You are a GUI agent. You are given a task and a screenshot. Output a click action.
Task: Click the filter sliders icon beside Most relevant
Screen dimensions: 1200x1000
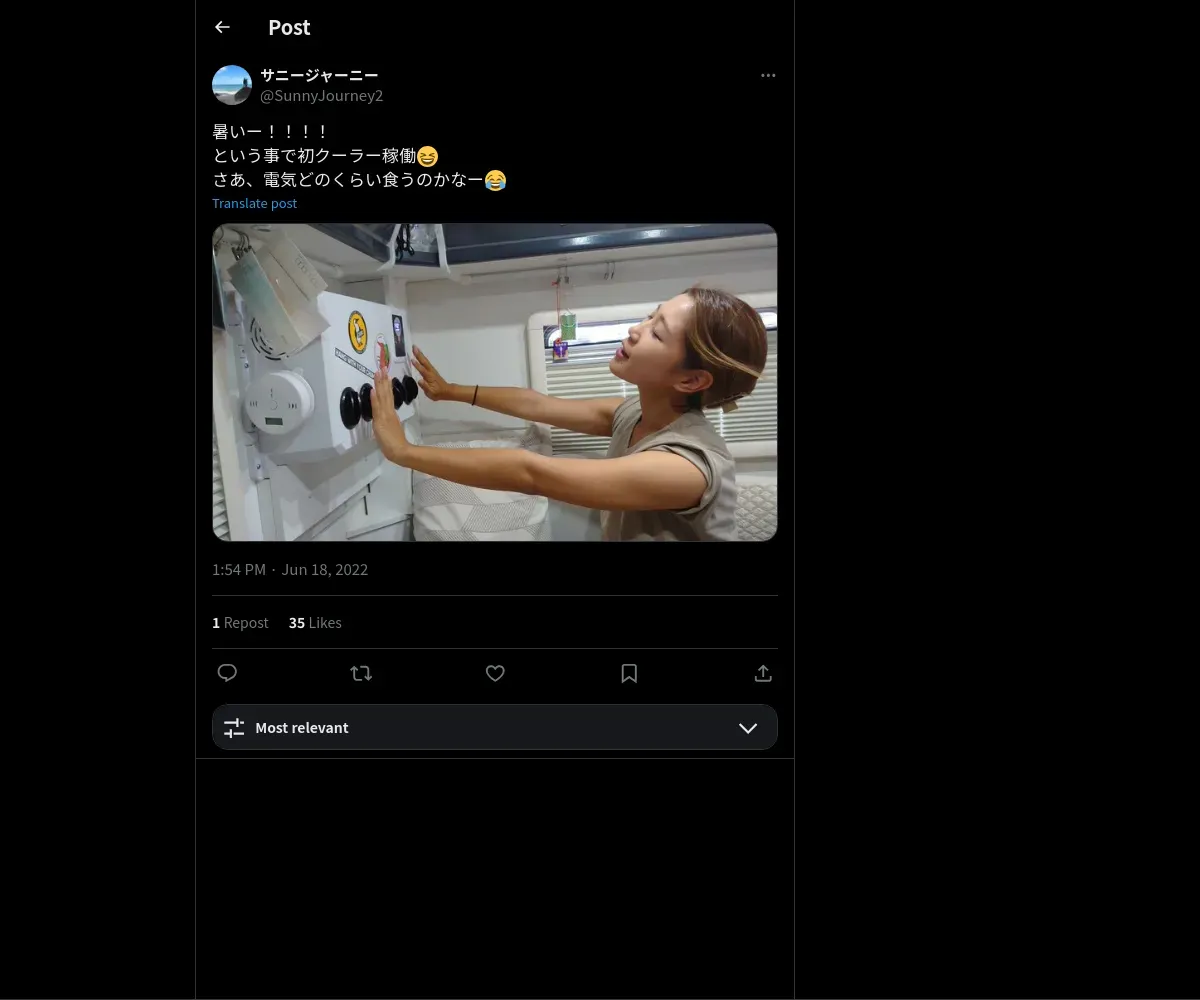[x=234, y=728]
